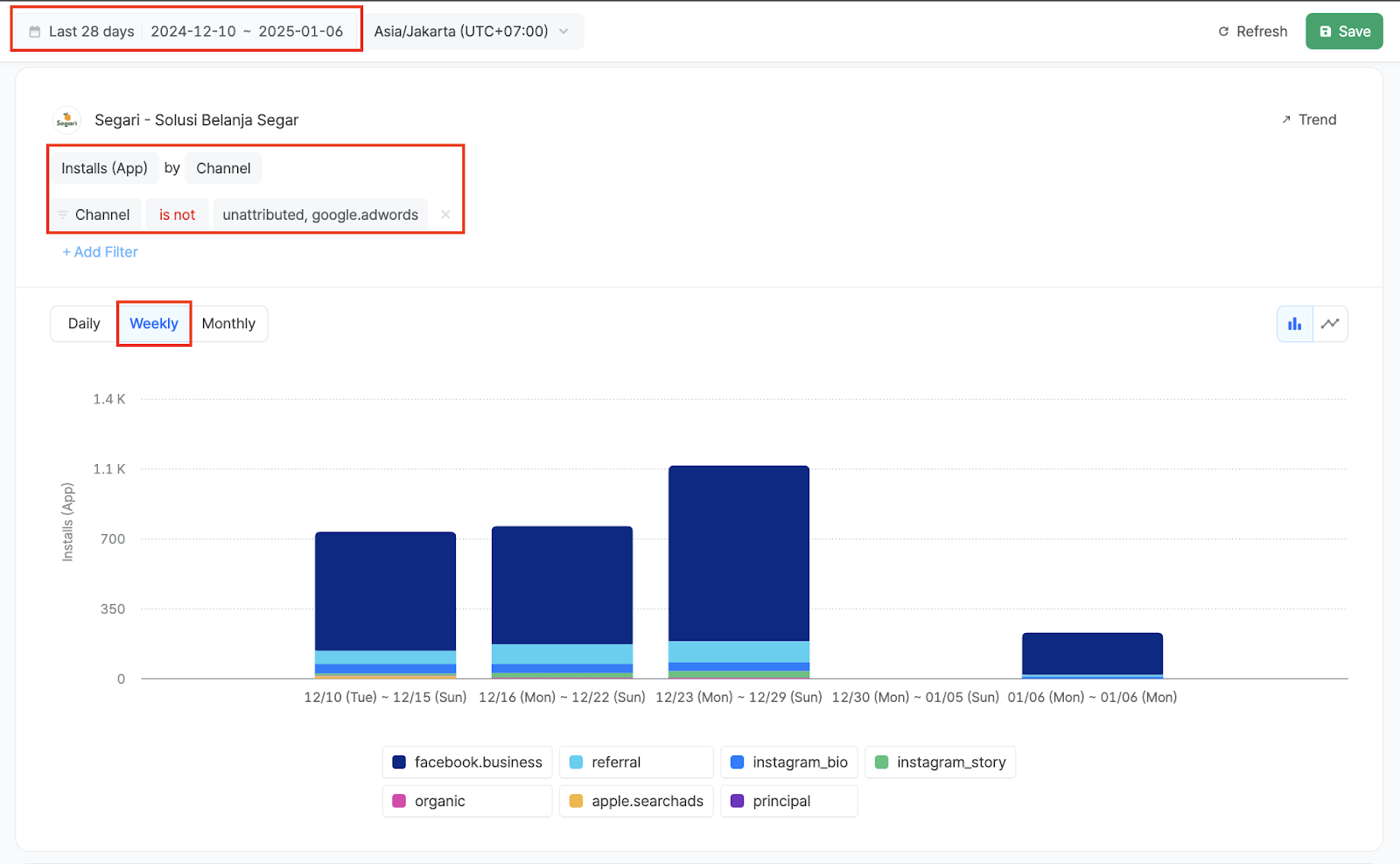Click the Refresh icon button
Screen dimensions: 1400x864
(1223, 32)
